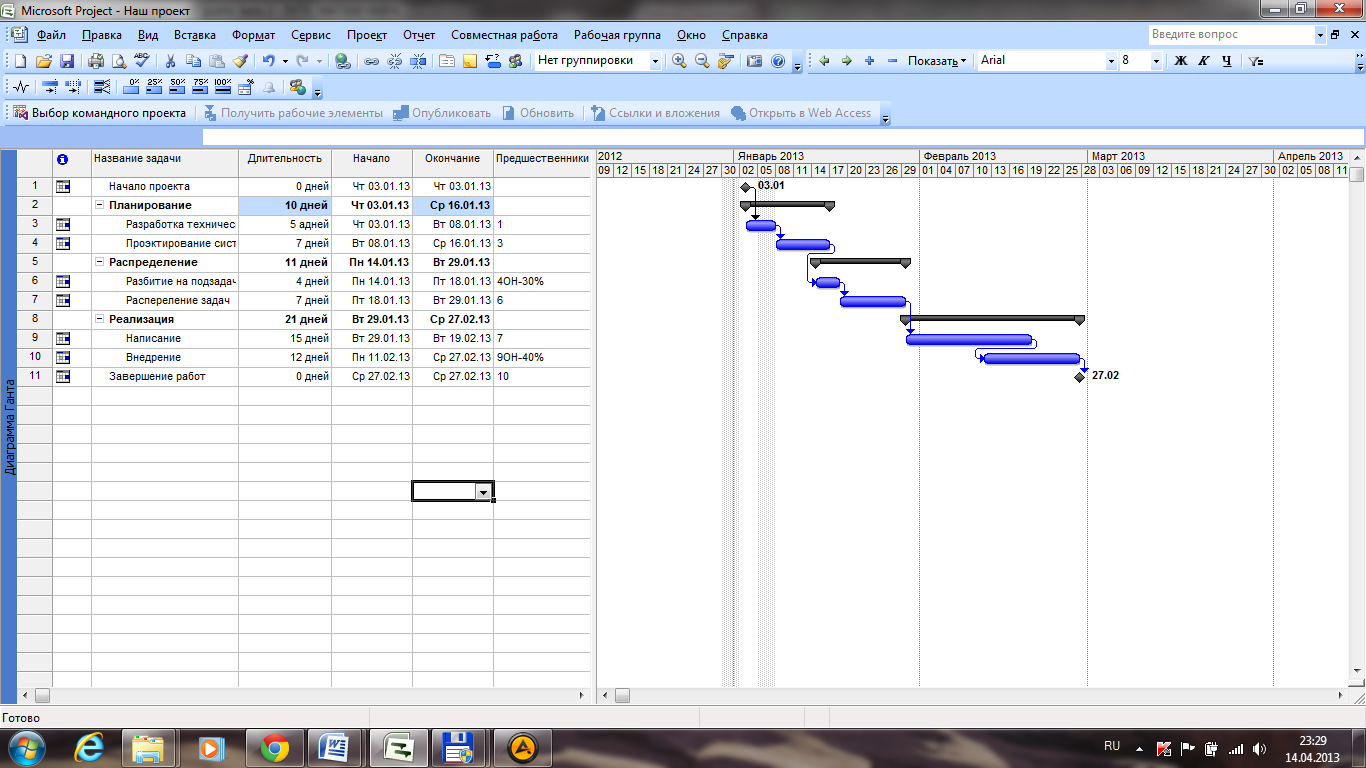Create a new project file icon
Viewport: 1366px width, 768px height.
pyautogui.click(x=21, y=61)
